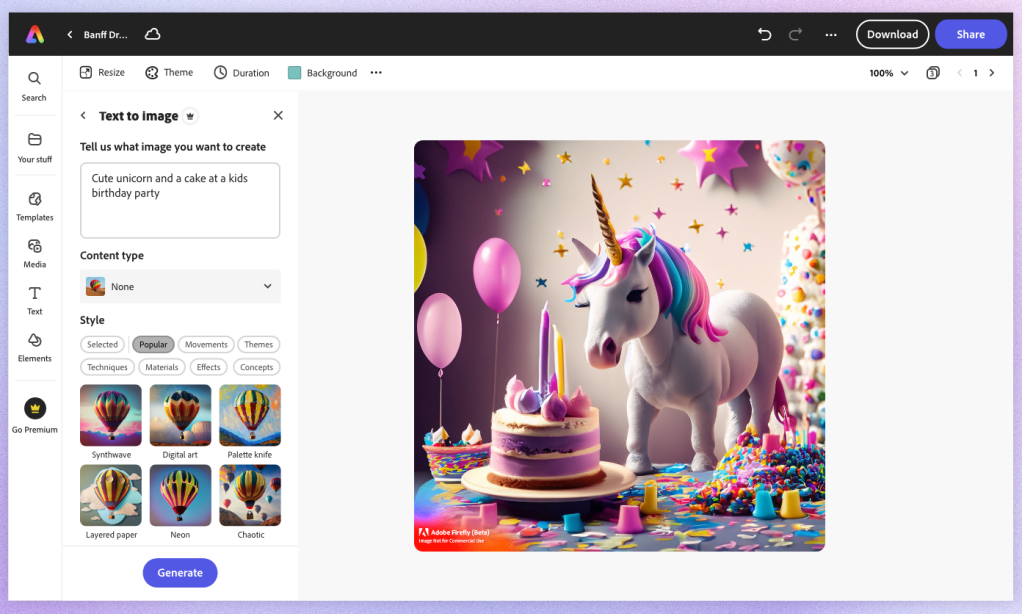The height and width of the screenshot is (614, 1022).
Task: Choose the Chaotic style thumbnail
Action: coord(250,495)
